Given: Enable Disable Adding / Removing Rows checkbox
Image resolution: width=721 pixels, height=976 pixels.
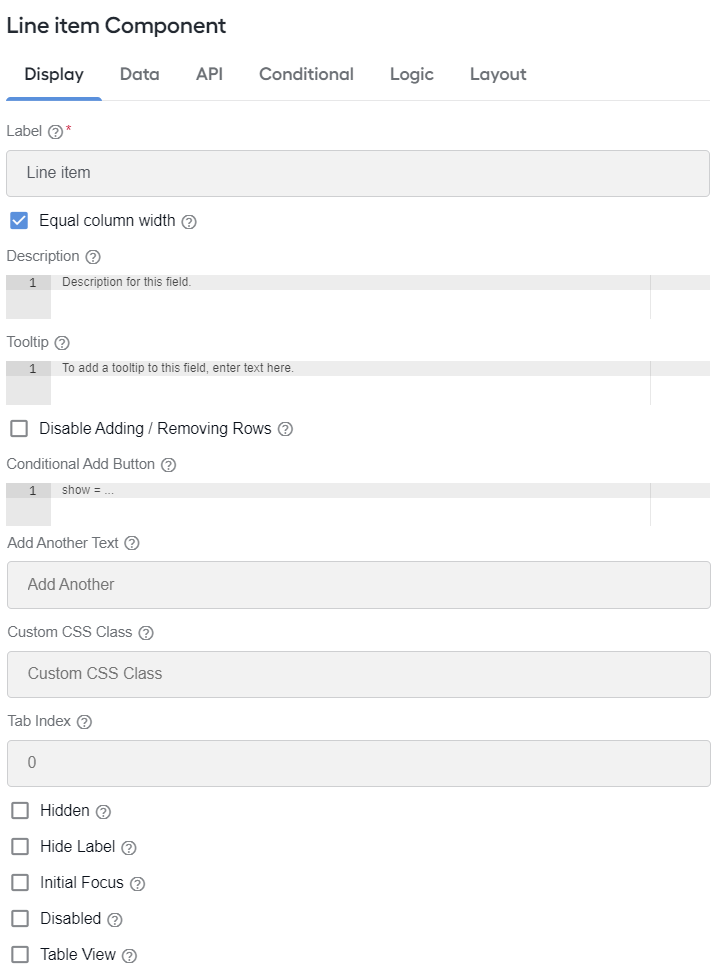Looking at the screenshot, I should (19, 428).
